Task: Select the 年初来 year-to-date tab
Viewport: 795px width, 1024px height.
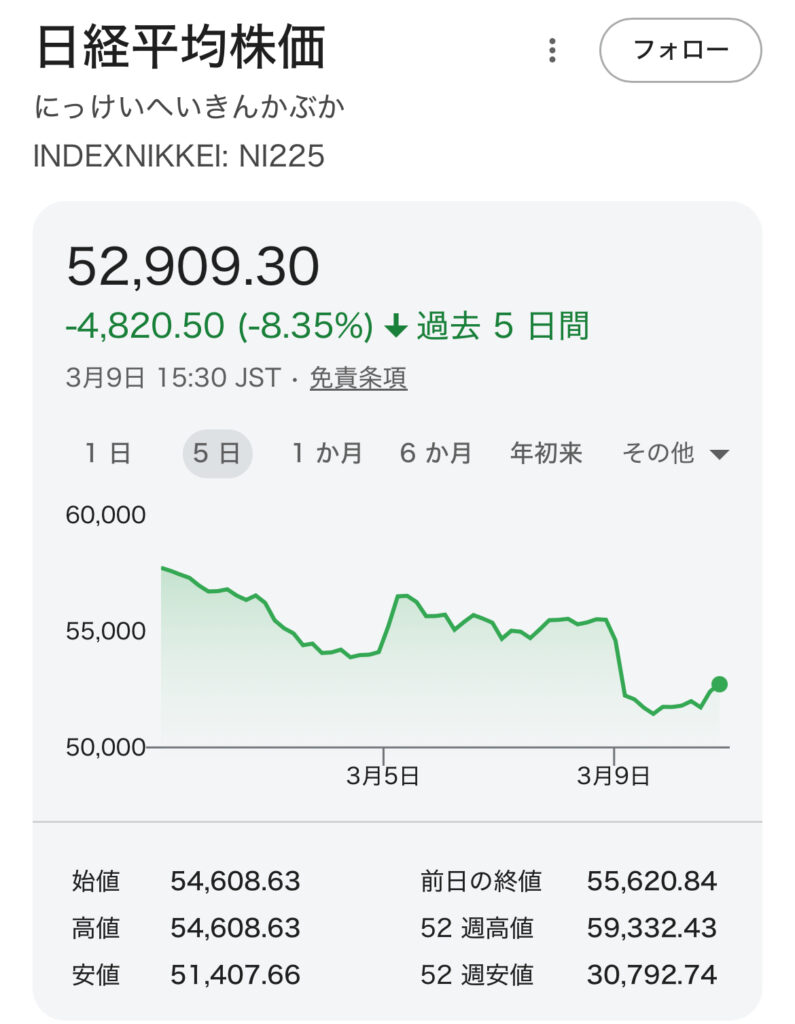Action: [x=546, y=453]
